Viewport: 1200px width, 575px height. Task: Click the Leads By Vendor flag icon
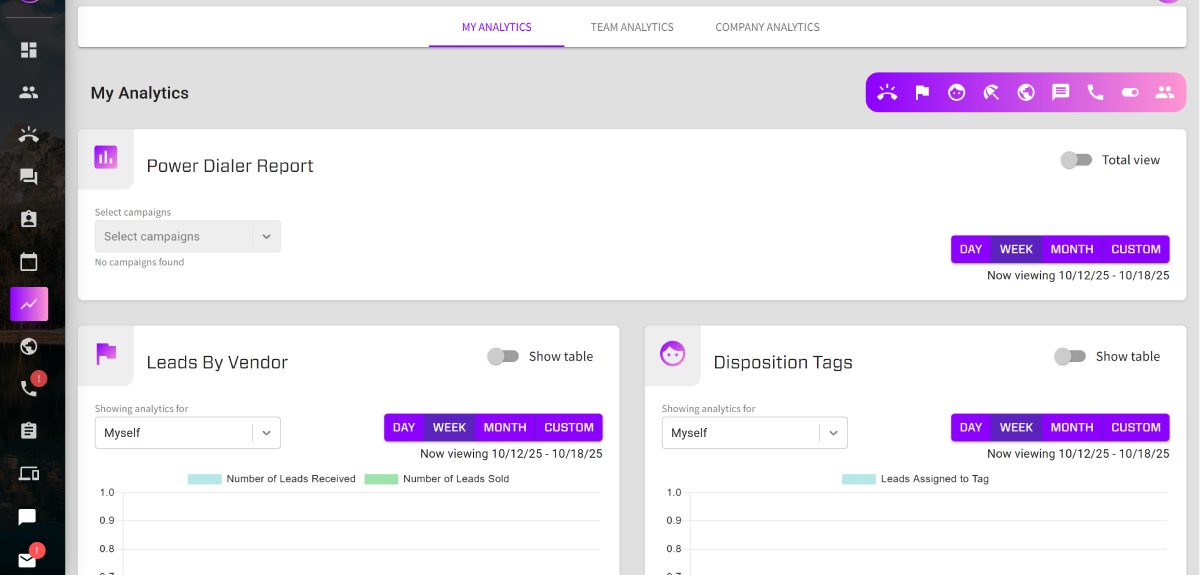(x=106, y=353)
